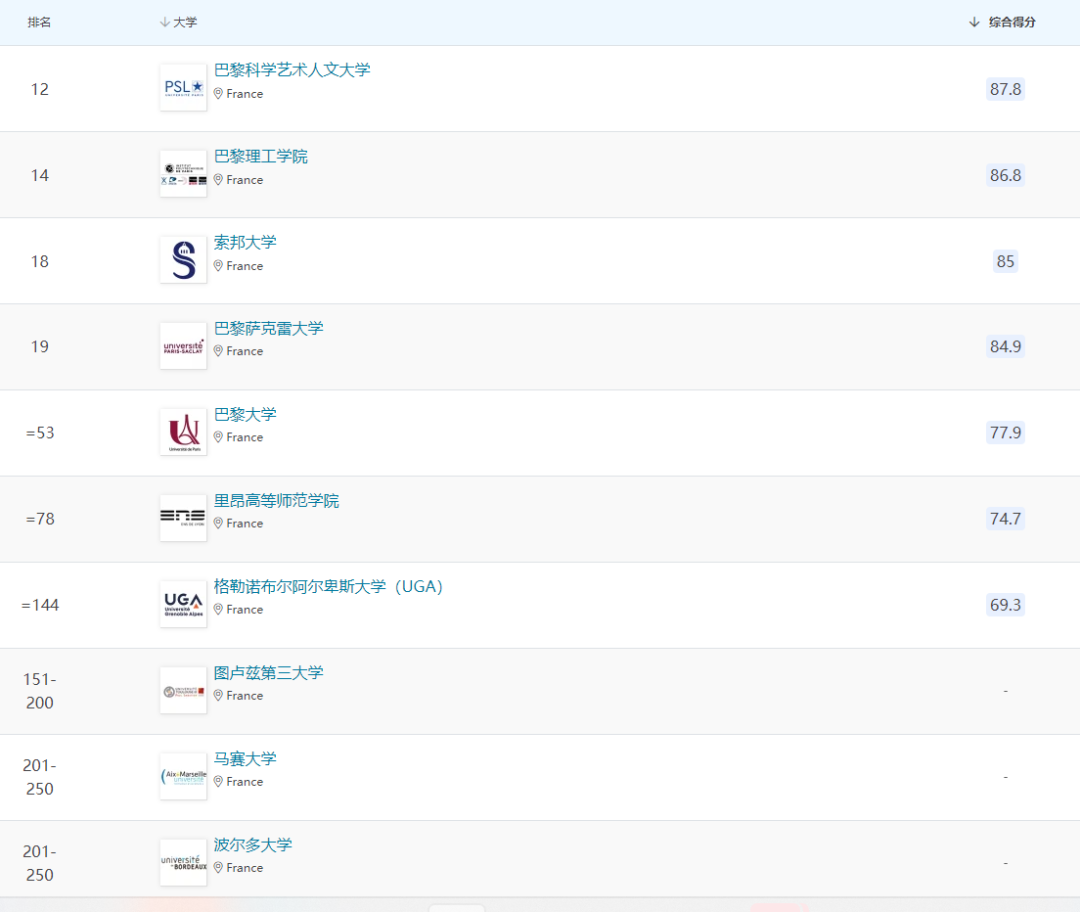Click the Université de Bordeaux logo

(x=182, y=861)
